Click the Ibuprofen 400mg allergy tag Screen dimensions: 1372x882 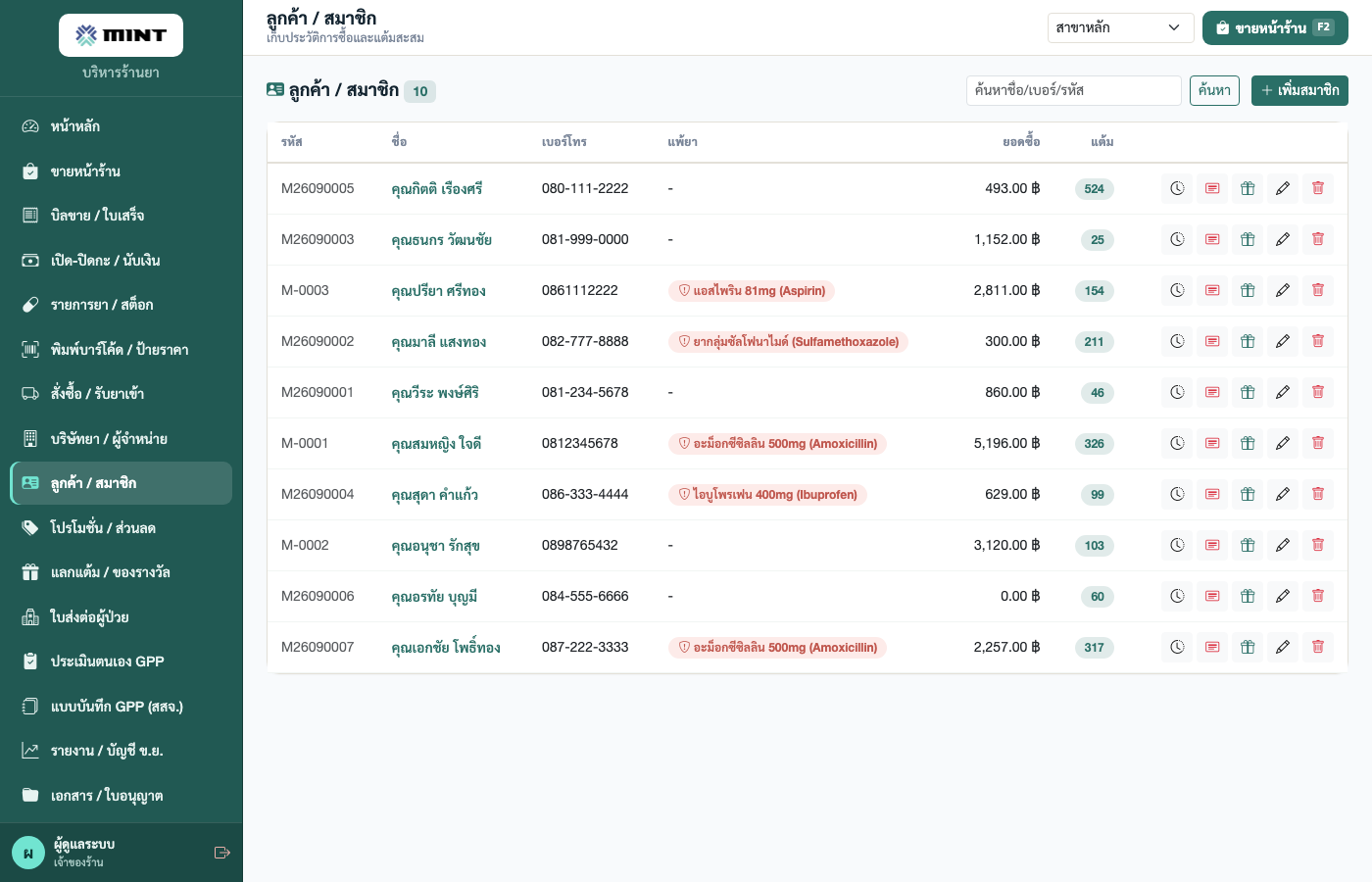767,495
